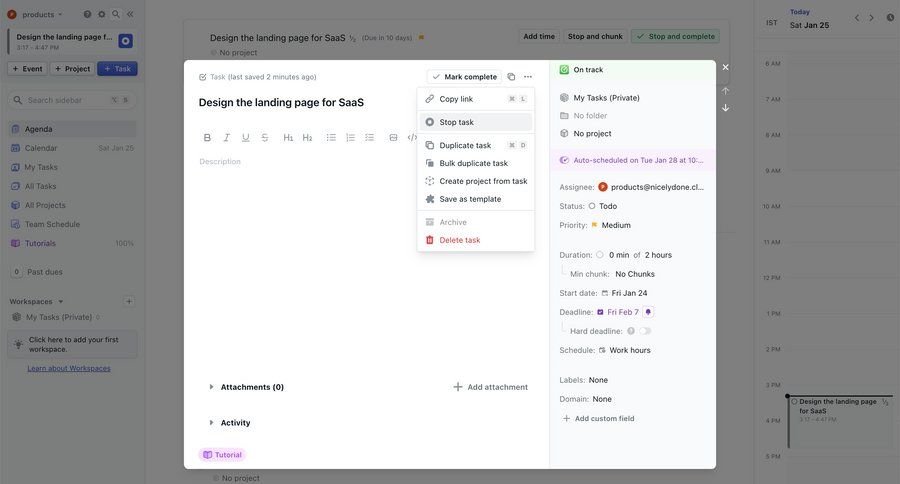Click Add attachment
Viewport: 900px width, 484px height.
click(x=491, y=387)
